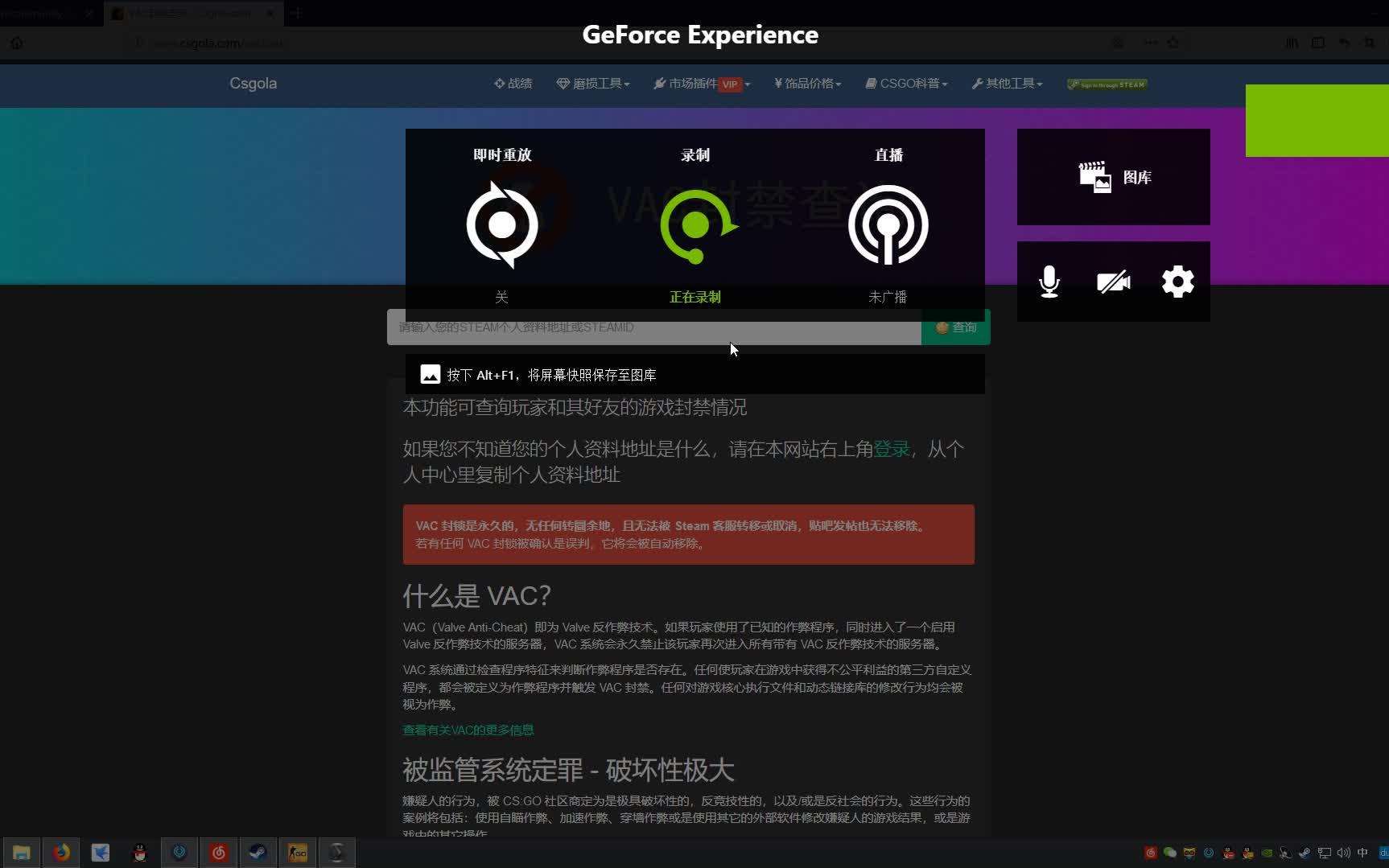Open the blue bird app on taskbar

(x=101, y=853)
